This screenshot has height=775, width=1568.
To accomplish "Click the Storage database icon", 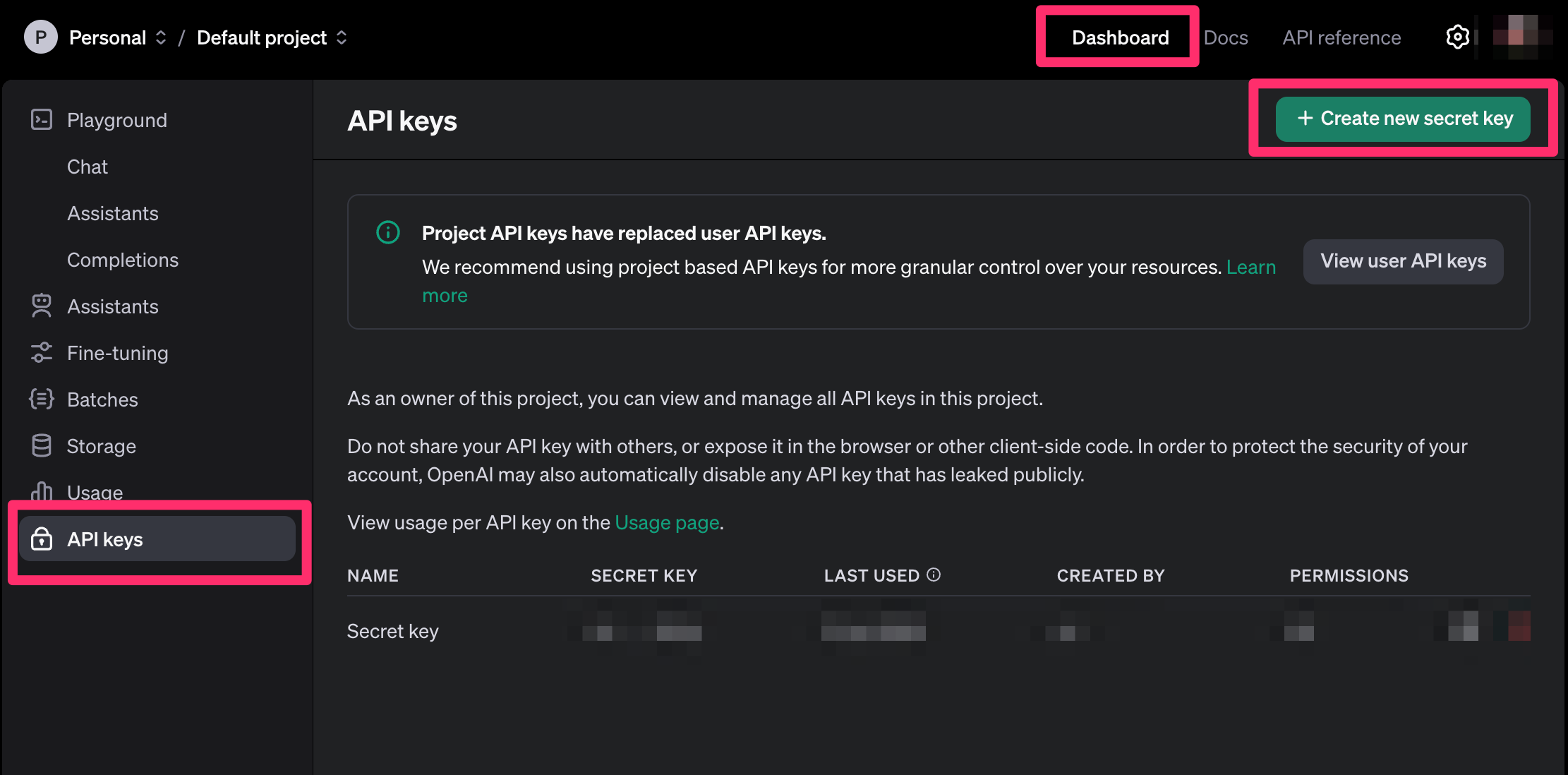I will [x=42, y=446].
